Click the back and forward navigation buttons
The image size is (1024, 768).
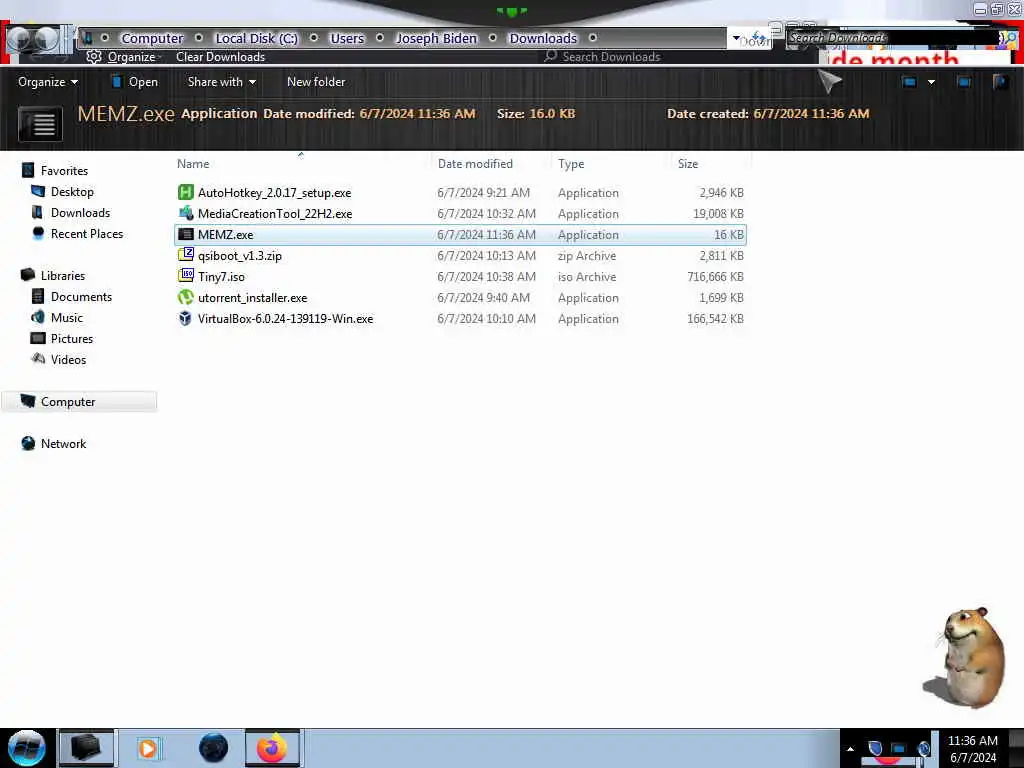[x=33, y=39]
